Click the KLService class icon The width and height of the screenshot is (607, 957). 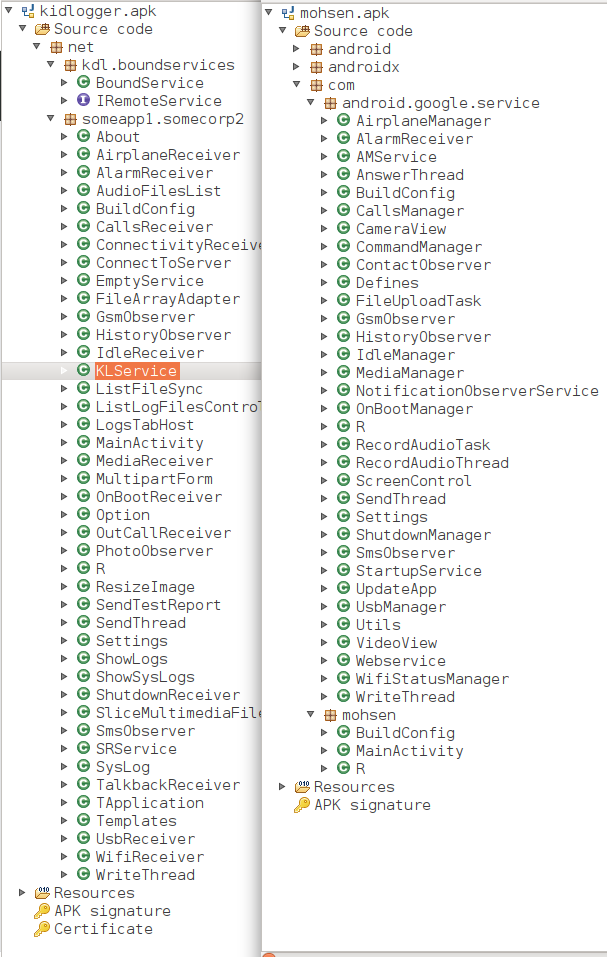click(x=84, y=370)
